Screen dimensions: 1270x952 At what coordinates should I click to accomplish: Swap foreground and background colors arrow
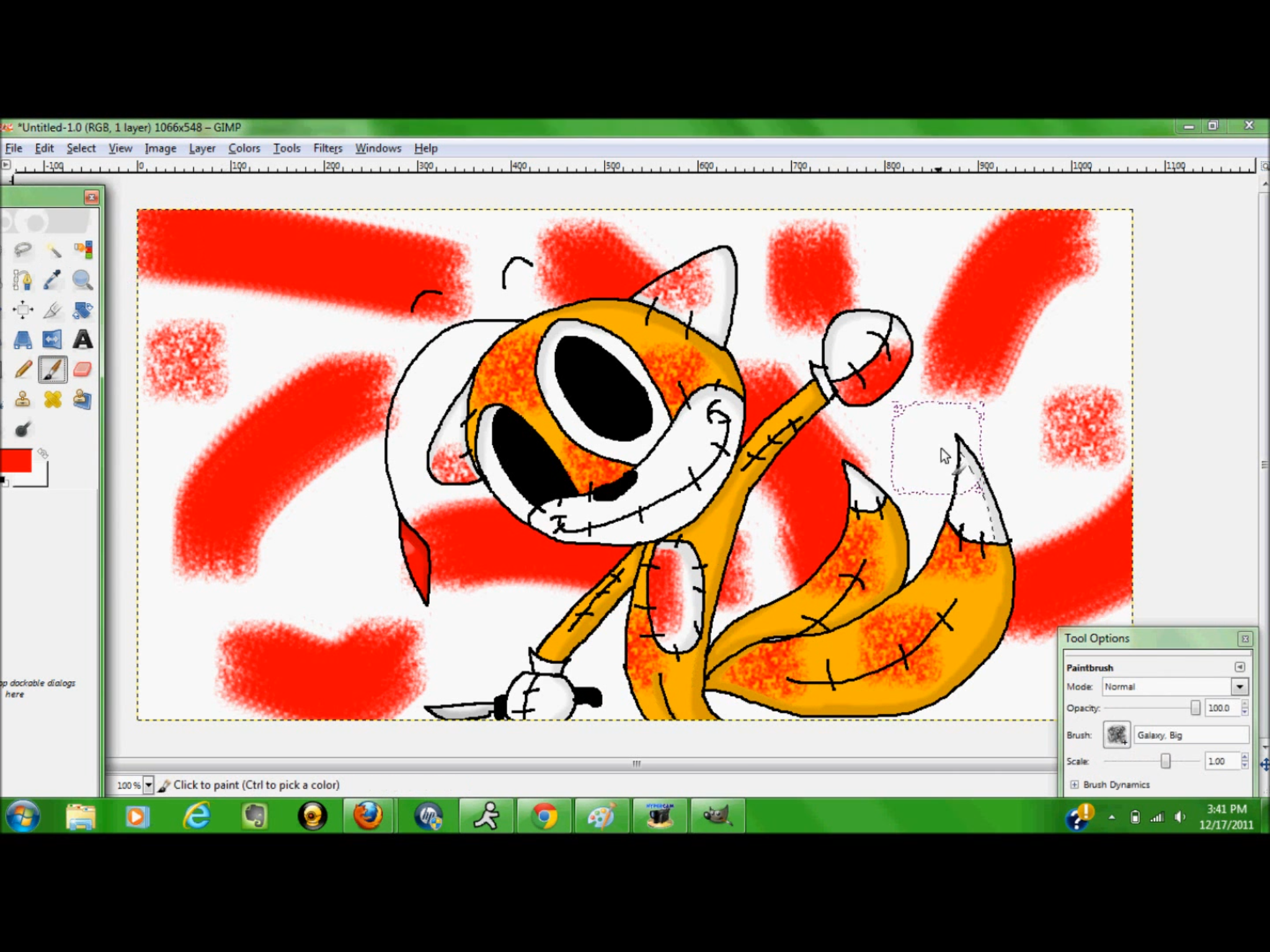(x=42, y=454)
